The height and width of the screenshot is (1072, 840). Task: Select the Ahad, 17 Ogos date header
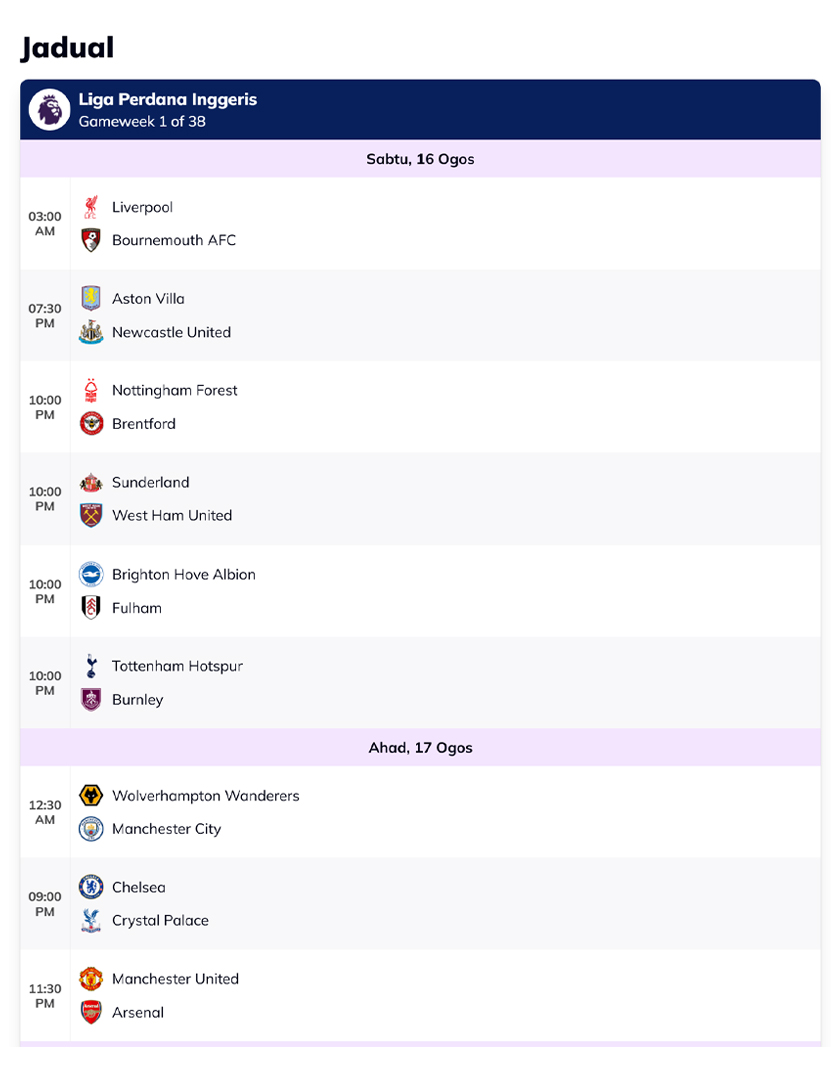click(x=420, y=748)
